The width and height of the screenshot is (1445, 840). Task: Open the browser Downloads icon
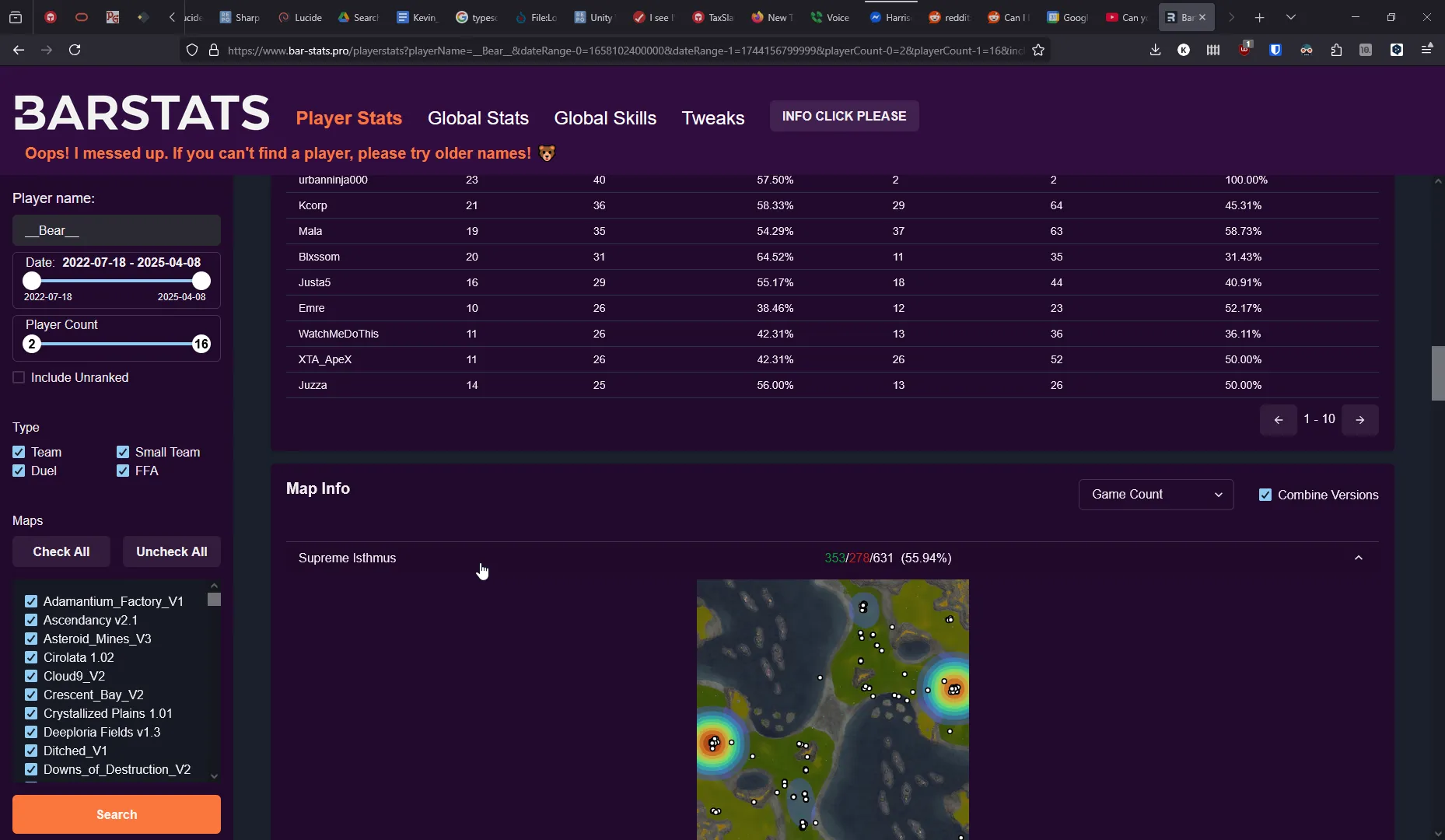[x=1156, y=50]
